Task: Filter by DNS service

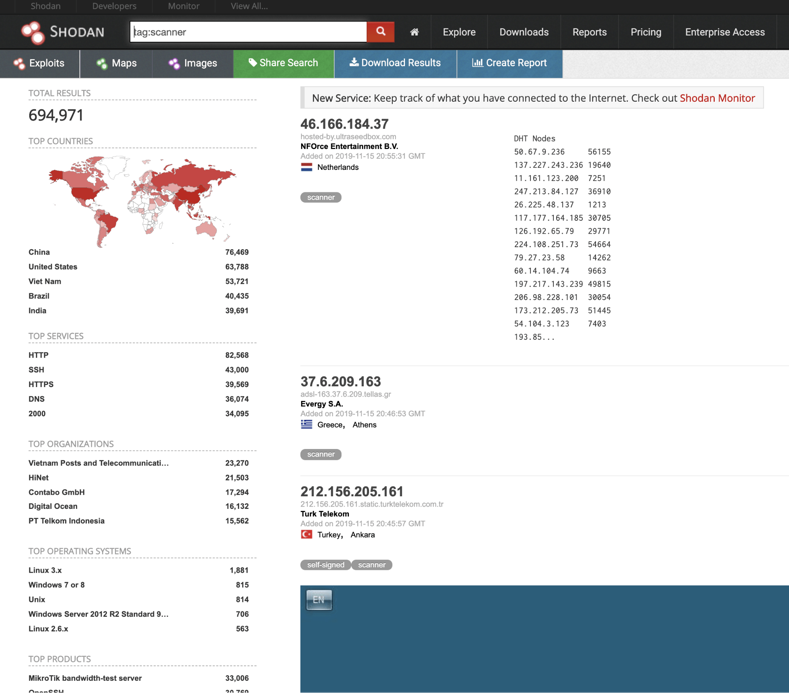Action: pyautogui.click(x=36, y=399)
